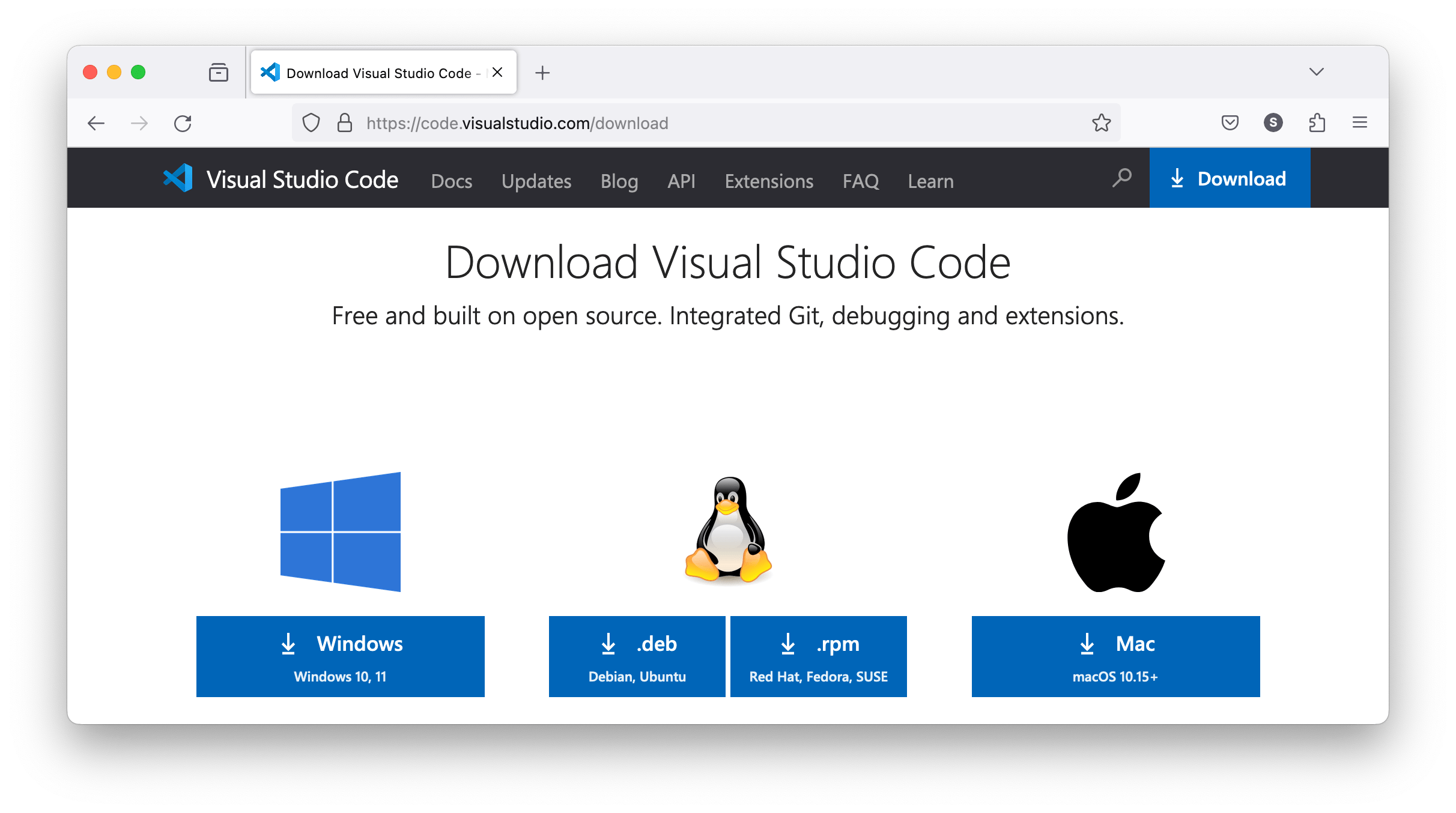Click the address bar URL field
Image resolution: width=1456 pixels, height=813 pixels.
721,123
